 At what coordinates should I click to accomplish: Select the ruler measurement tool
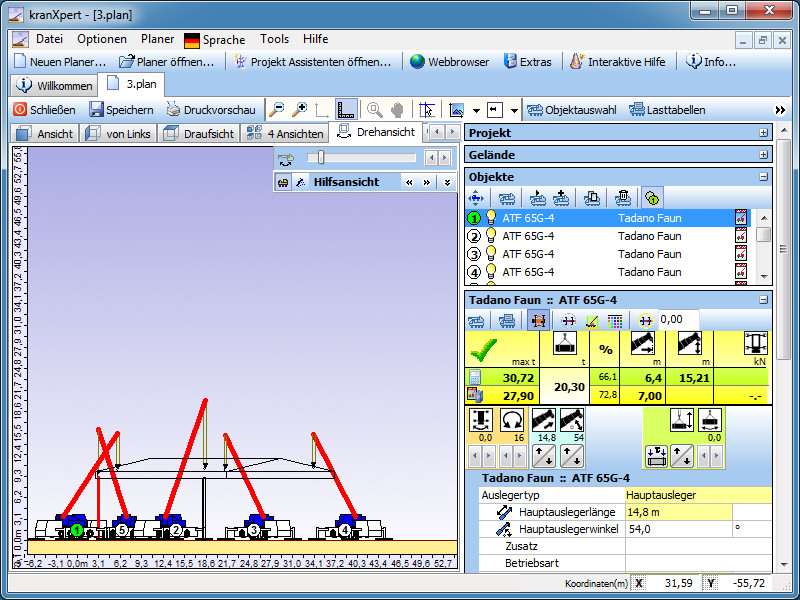point(346,110)
